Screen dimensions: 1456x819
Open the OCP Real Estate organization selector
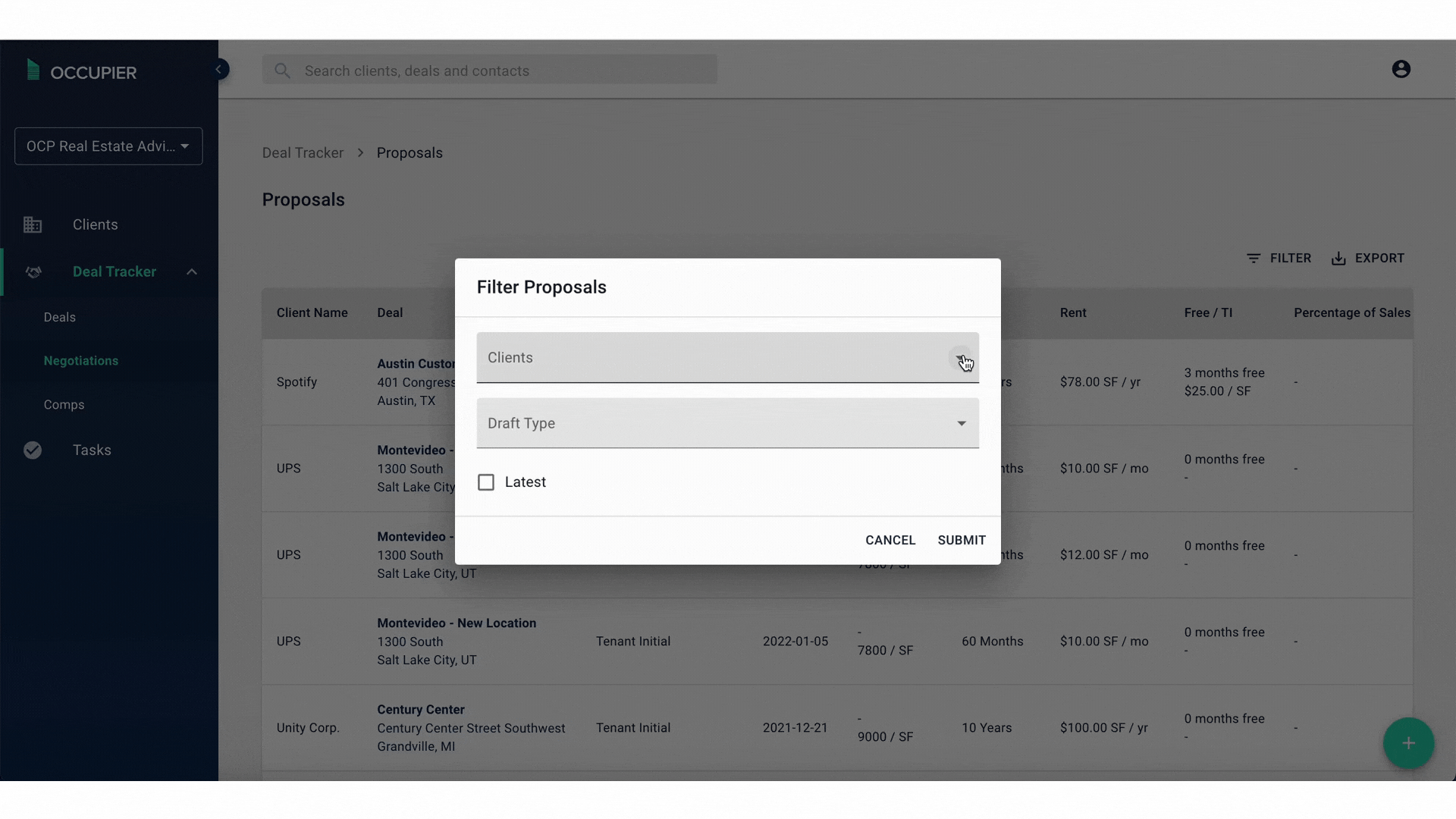pyautogui.click(x=108, y=146)
